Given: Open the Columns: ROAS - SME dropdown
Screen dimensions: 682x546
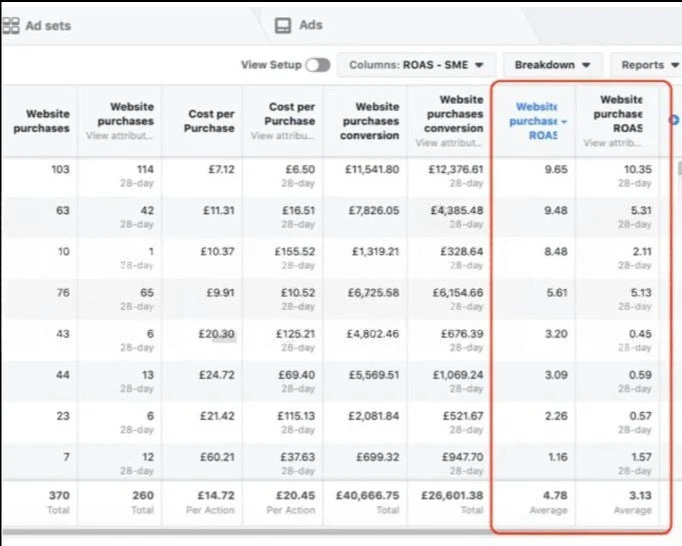Looking at the screenshot, I should click(x=415, y=65).
